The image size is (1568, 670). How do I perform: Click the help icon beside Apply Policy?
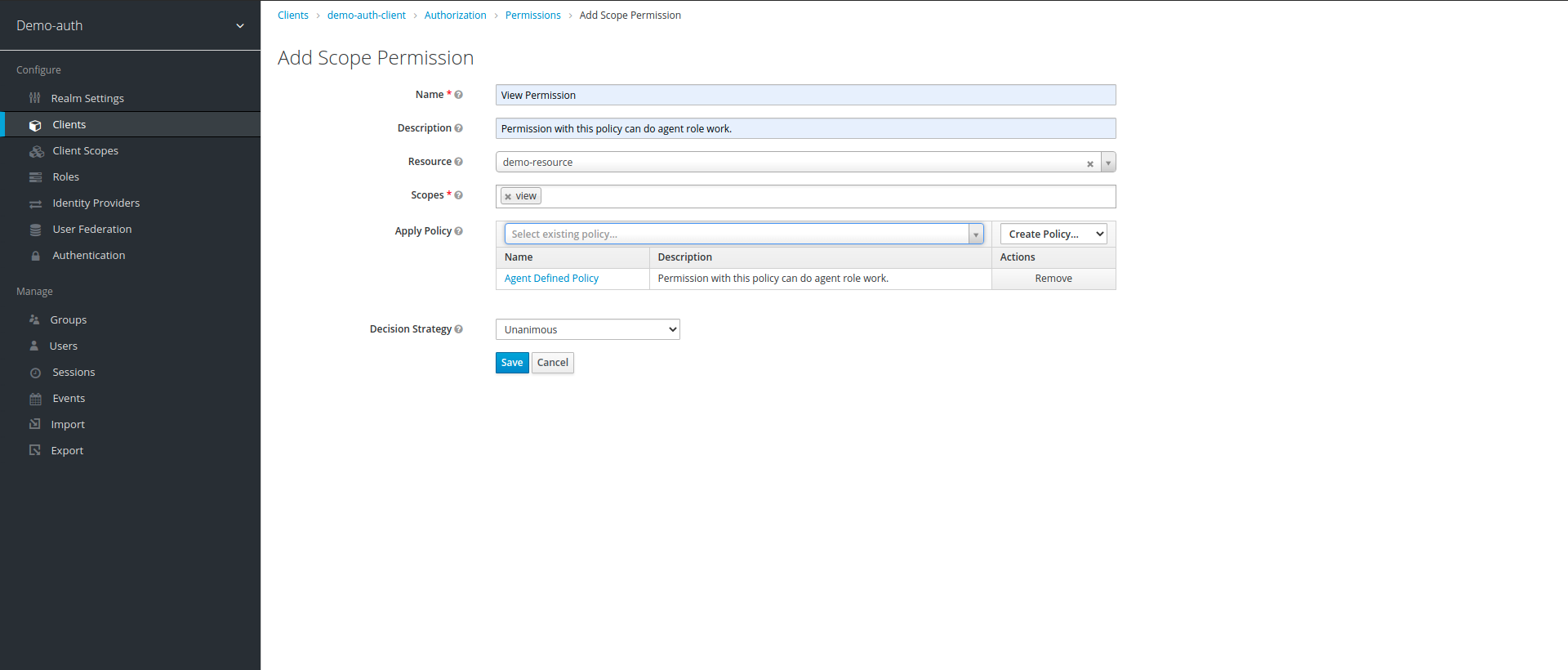coord(458,231)
